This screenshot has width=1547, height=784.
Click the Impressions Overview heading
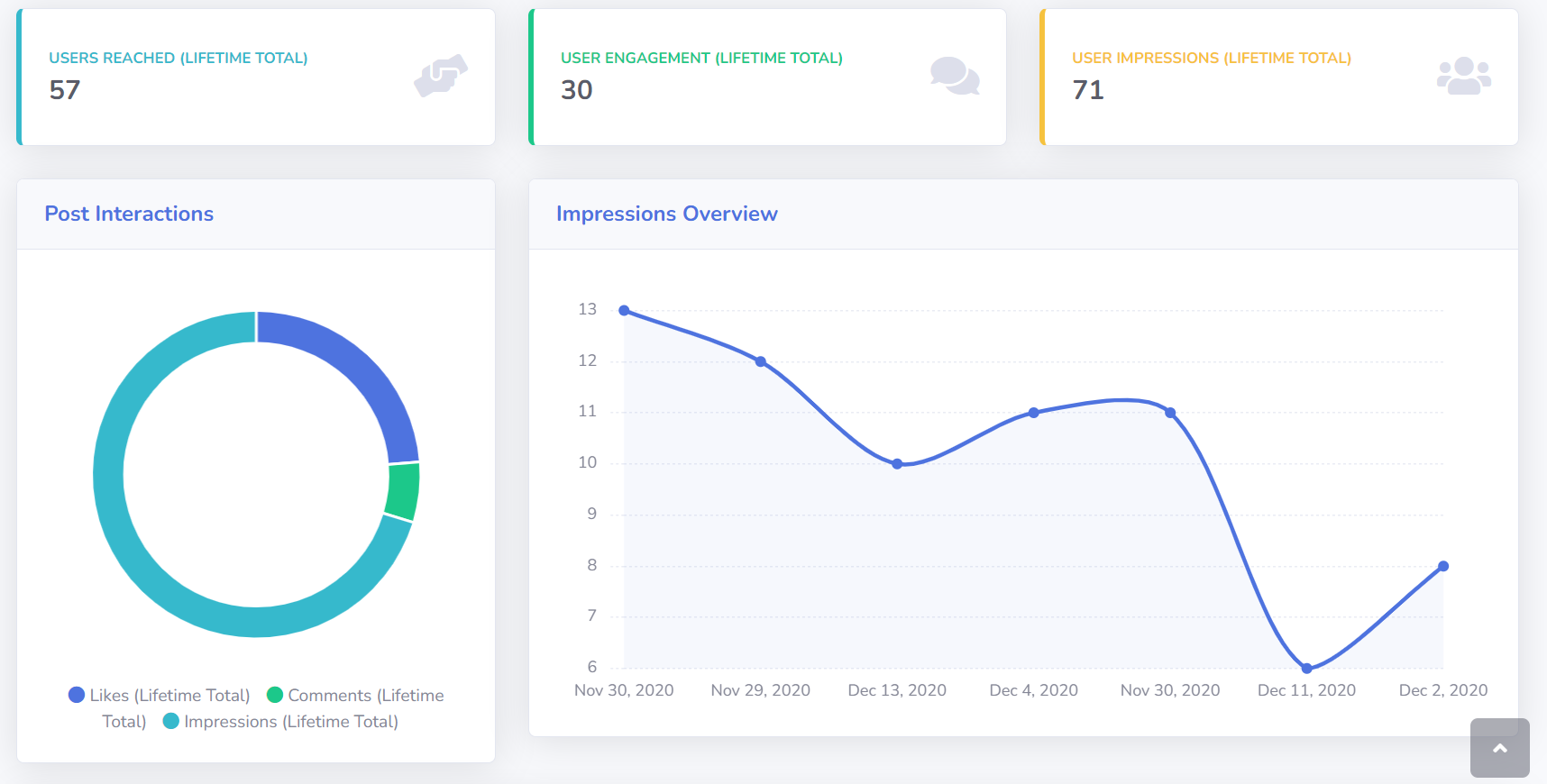667,214
